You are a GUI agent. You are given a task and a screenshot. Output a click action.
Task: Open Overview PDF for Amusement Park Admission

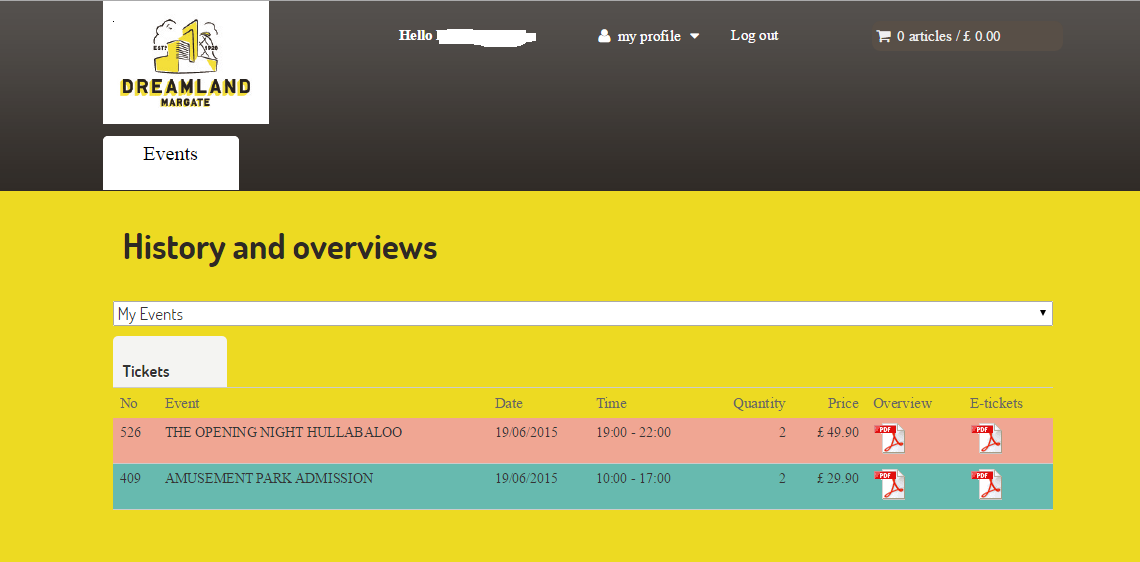[x=889, y=485]
